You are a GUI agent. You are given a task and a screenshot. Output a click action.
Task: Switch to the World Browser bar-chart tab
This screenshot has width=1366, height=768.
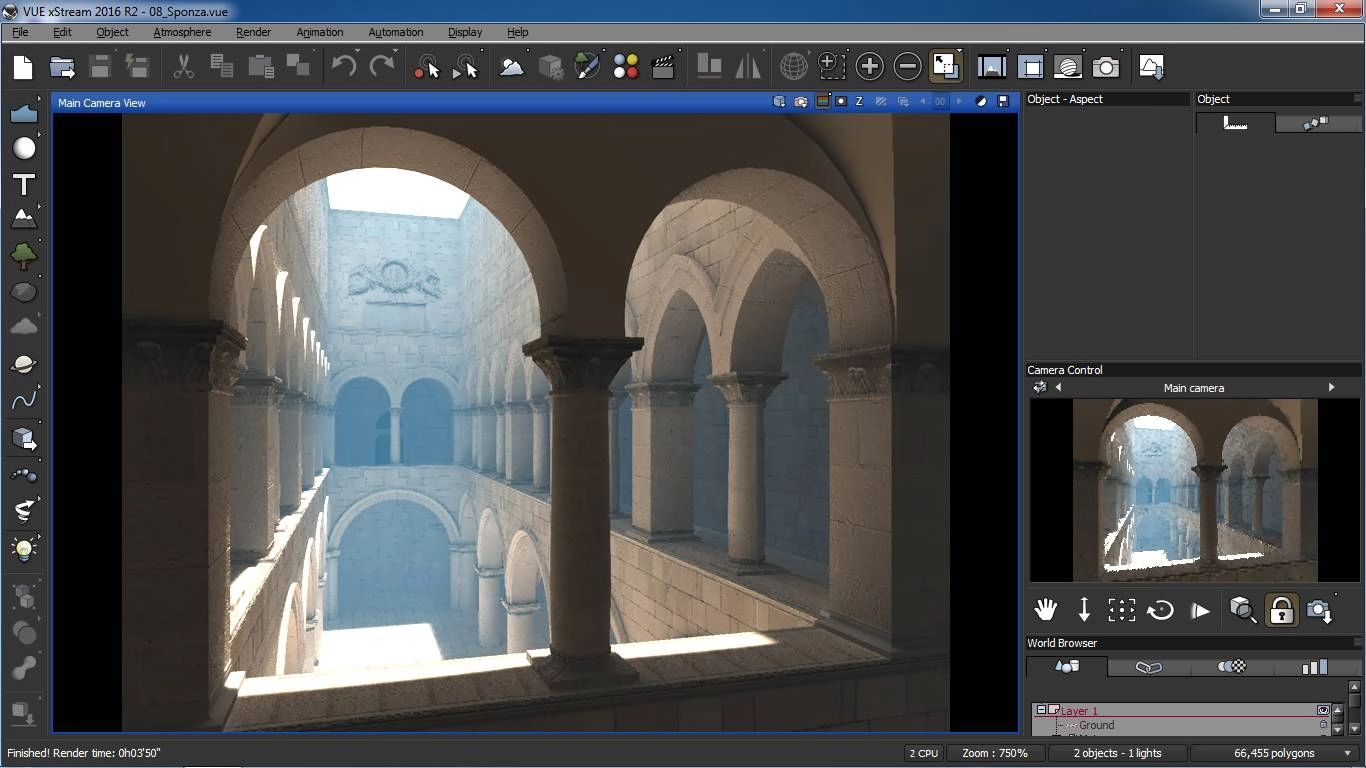coord(1314,667)
